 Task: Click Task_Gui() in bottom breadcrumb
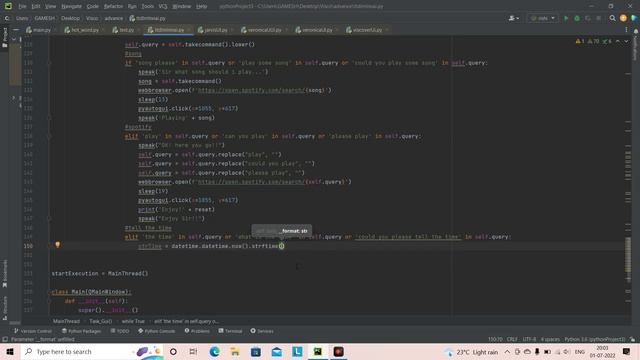click(100, 322)
